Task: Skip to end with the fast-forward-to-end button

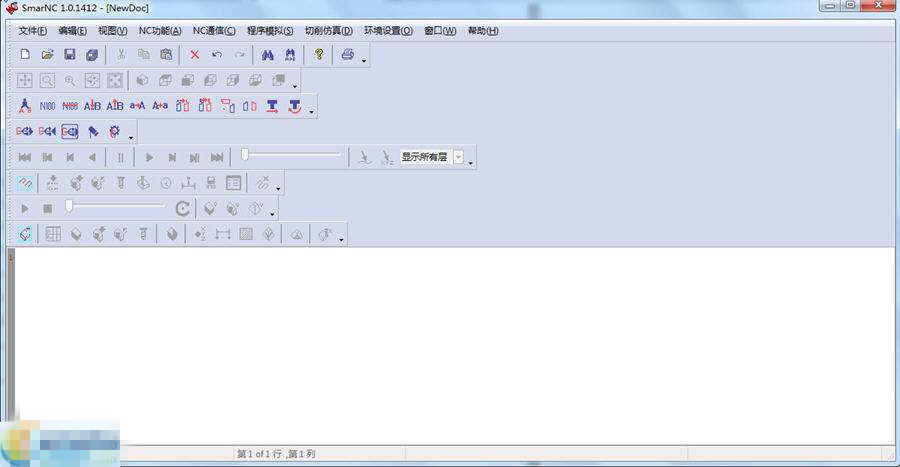Action: pyautogui.click(x=217, y=157)
